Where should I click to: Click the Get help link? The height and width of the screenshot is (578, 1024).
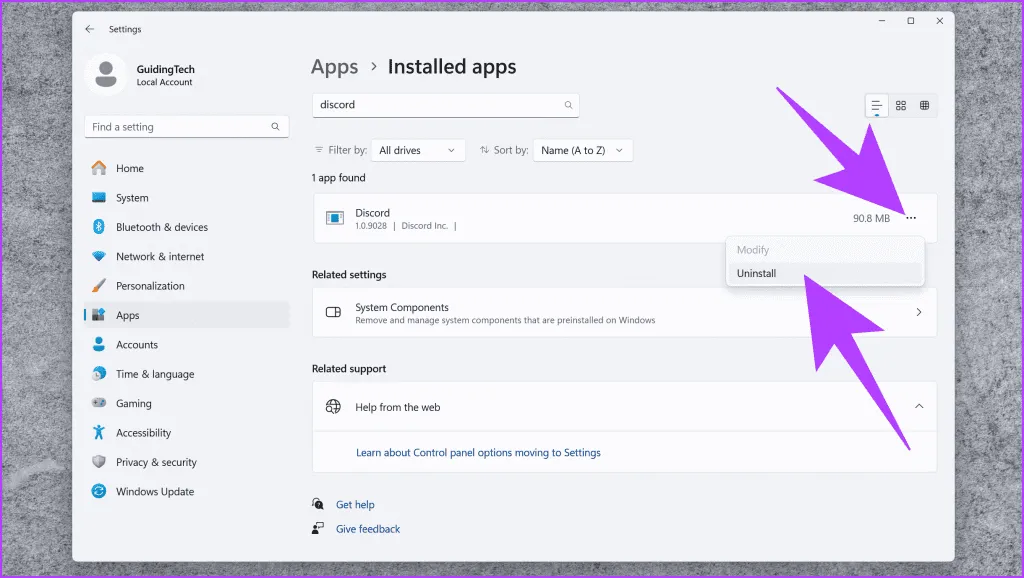[x=355, y=505]
